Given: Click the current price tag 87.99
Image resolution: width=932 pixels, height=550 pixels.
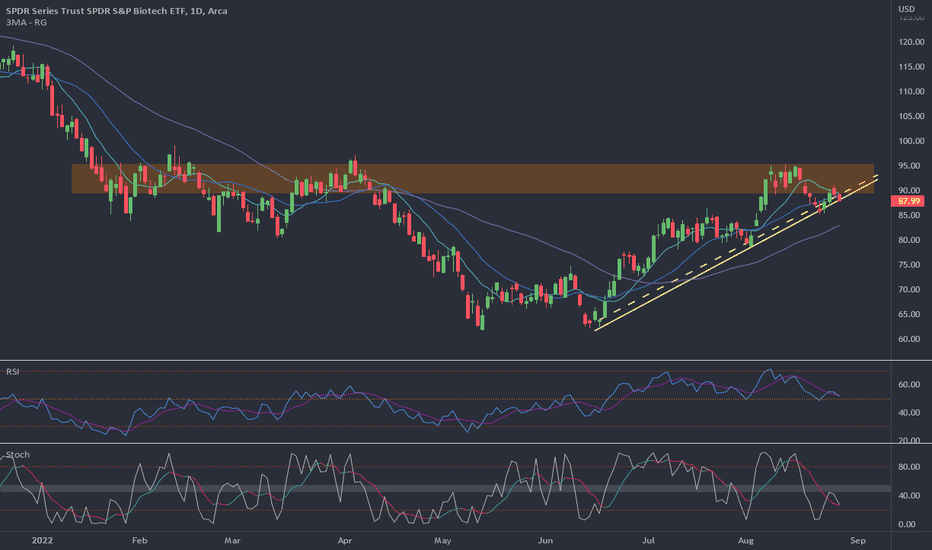Looking at the screenshot, I should point(908,201).
